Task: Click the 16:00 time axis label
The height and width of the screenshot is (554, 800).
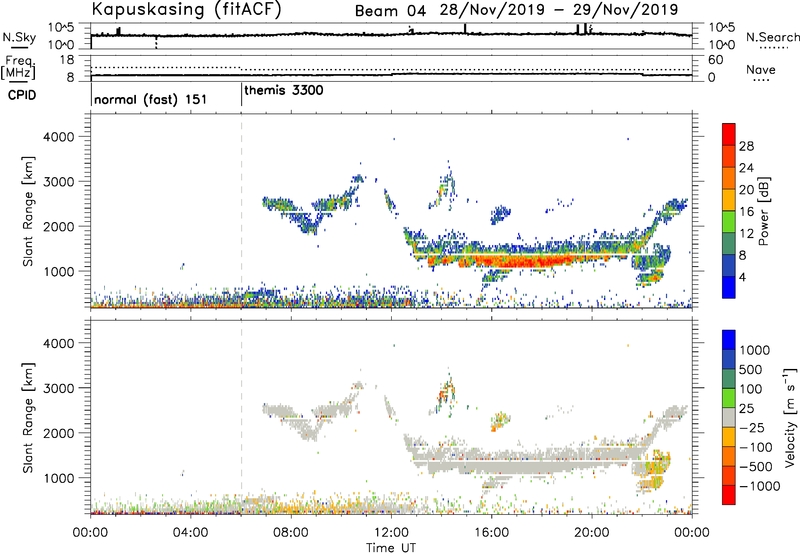Action: tap(491, 533)
